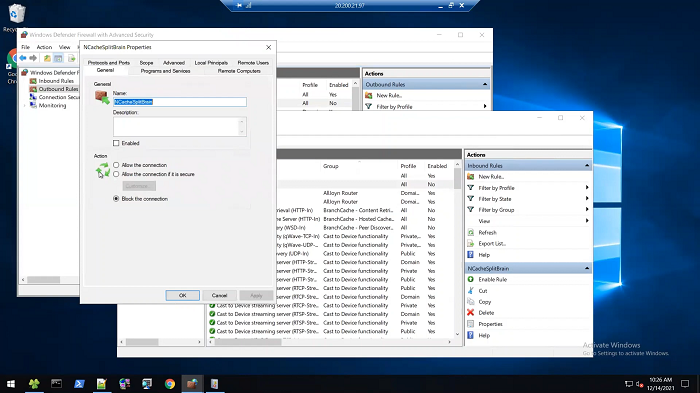Viewport: 700px width, 393px height.
Task: Open Filter by Profile under Inbound Rules
Action: (x=496, y=188)
